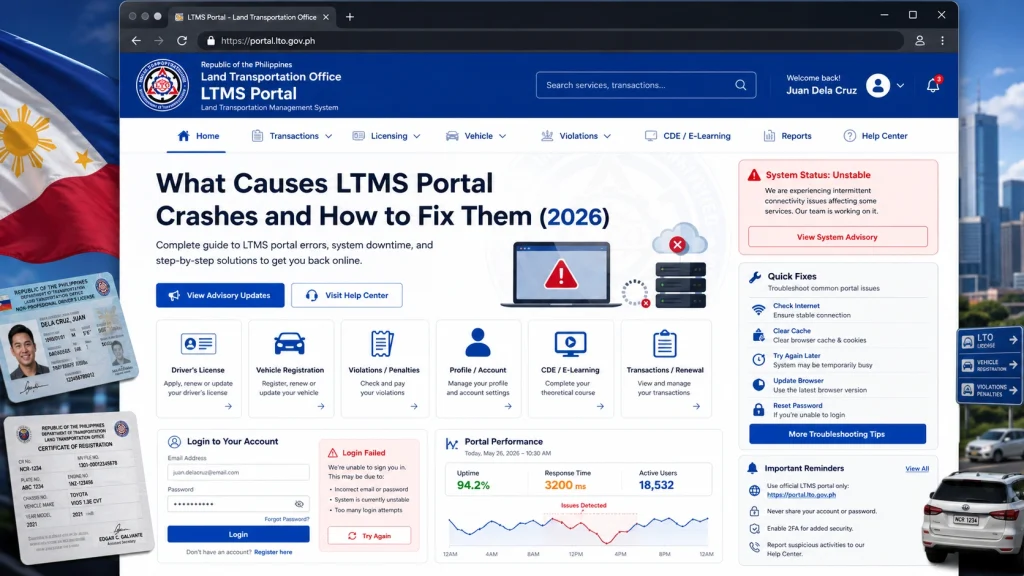Screen dimensions: 1024x576
Task: Click the arrow on Vehicle Registration card
Action: point(321,406)
